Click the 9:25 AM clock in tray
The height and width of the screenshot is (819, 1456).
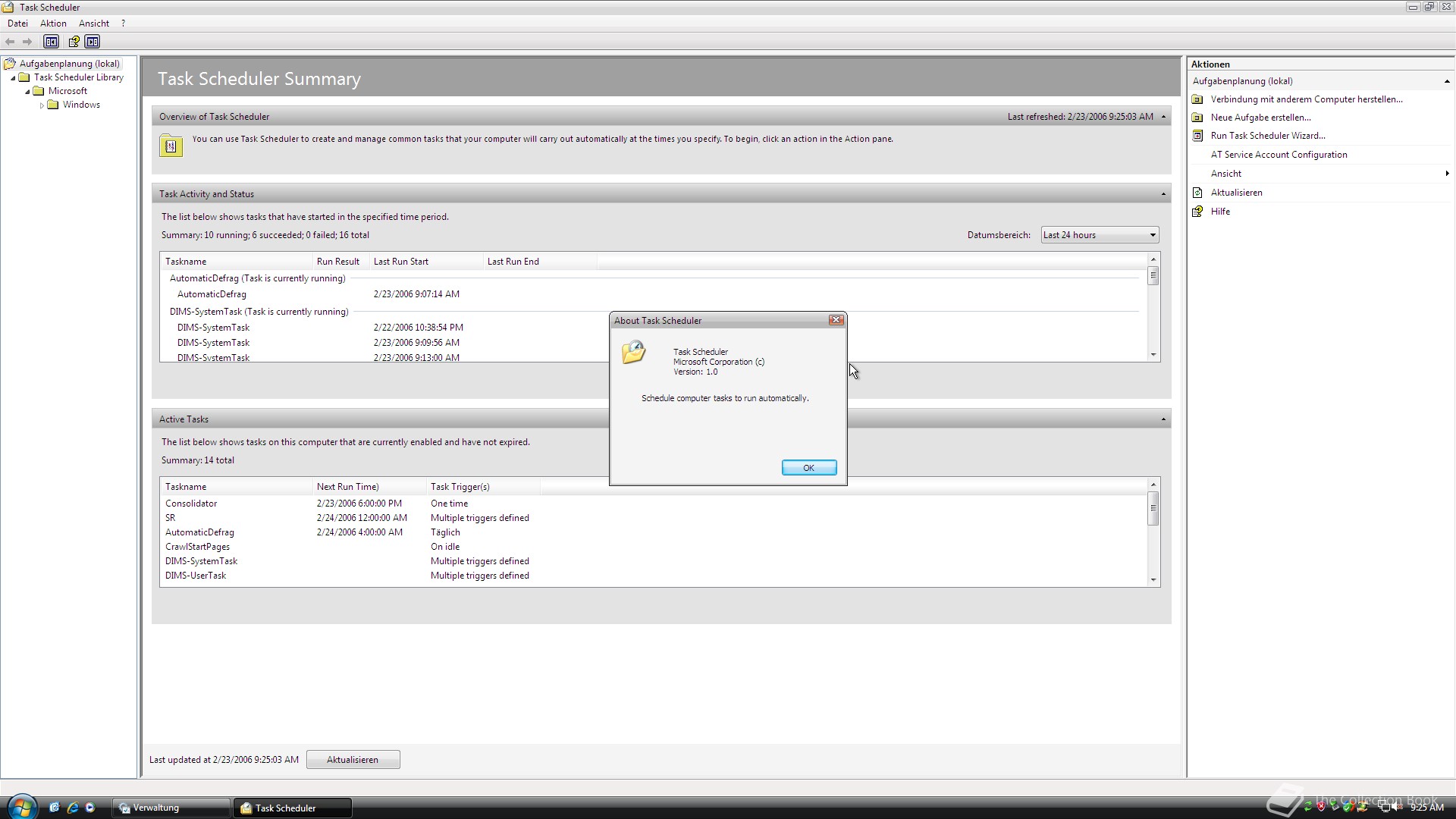1426,808
